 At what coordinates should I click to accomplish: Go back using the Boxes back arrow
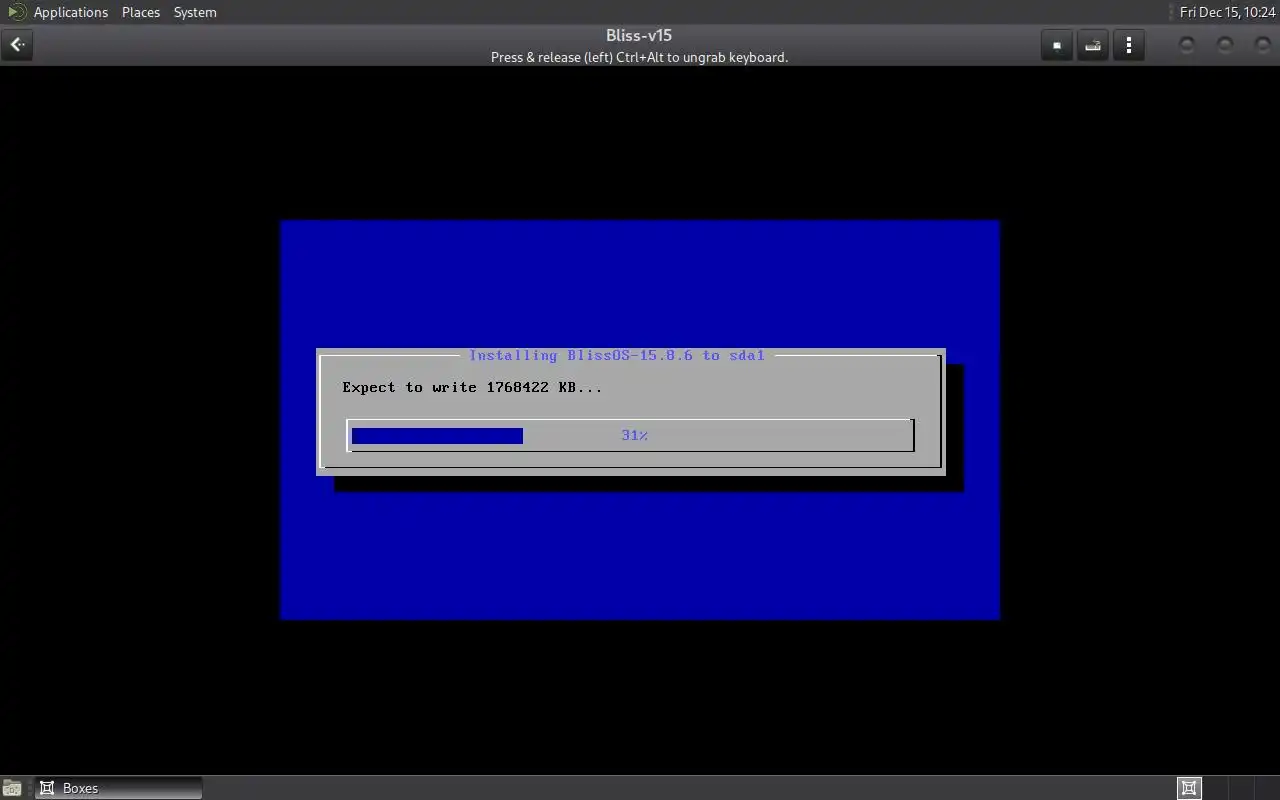coord(17,45)
